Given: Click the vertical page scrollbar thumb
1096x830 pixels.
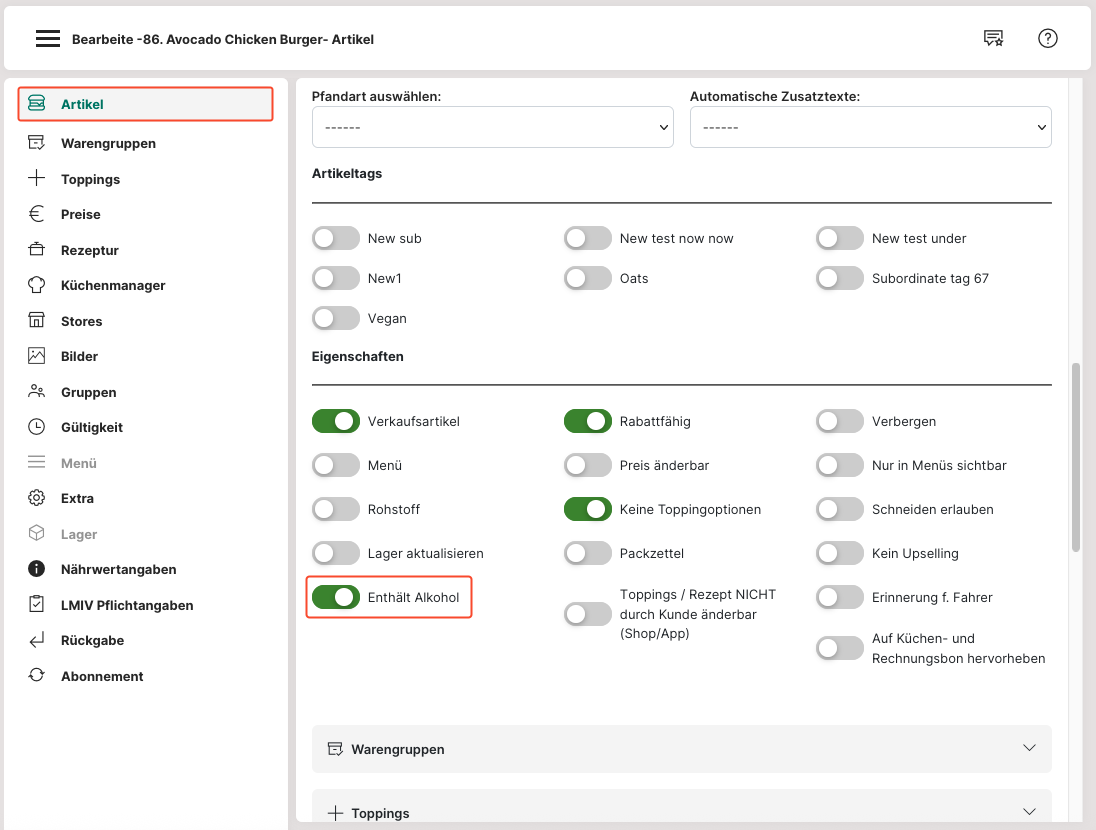Looking at the screenshot, I should click(1076, 456).
